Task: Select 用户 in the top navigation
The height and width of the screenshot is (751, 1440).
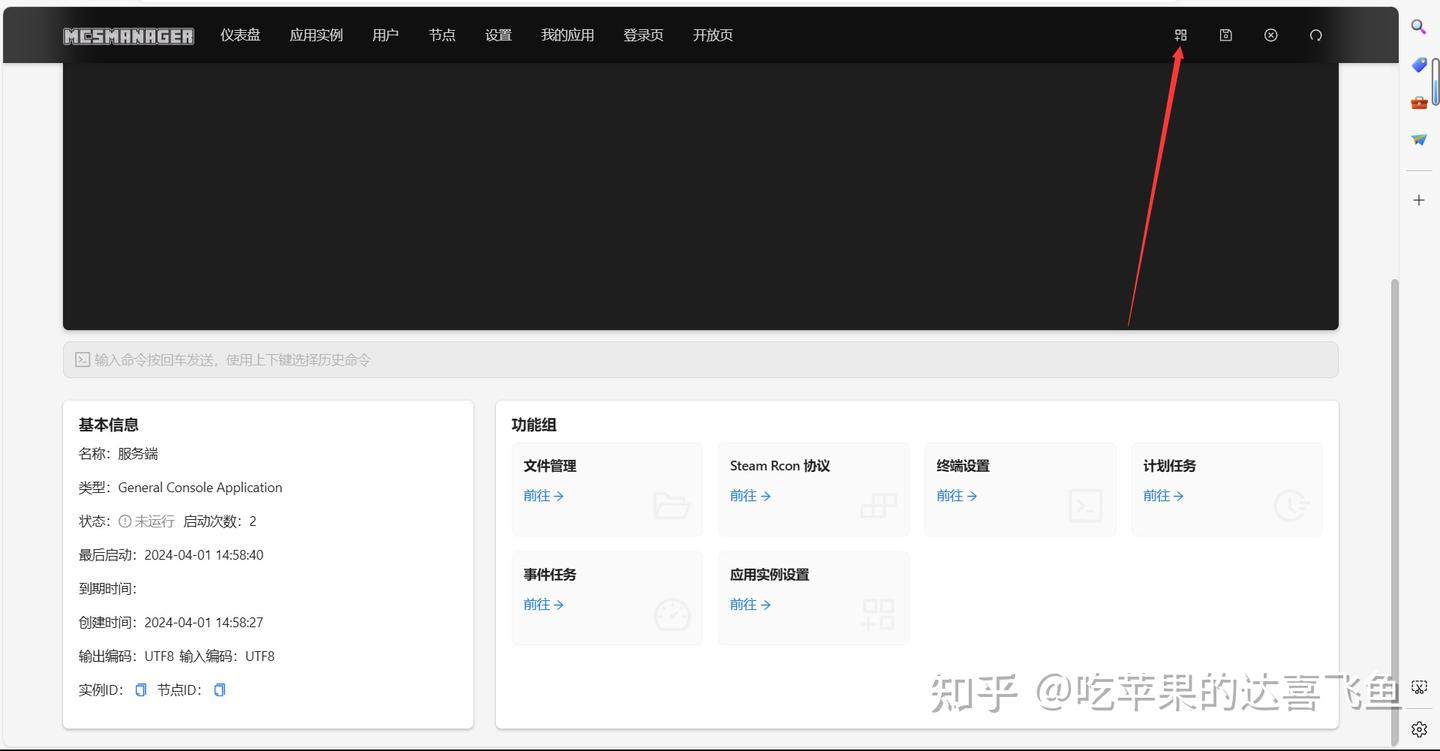Action: (x=385, y=35)
